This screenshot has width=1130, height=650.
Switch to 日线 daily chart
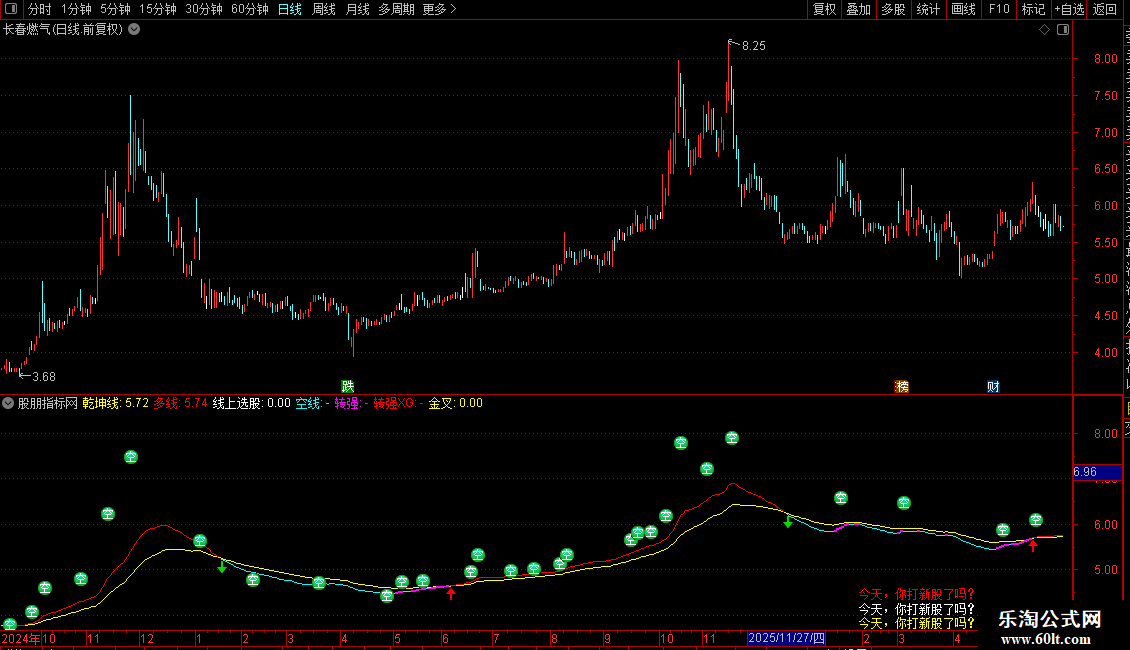pos(290,9)
